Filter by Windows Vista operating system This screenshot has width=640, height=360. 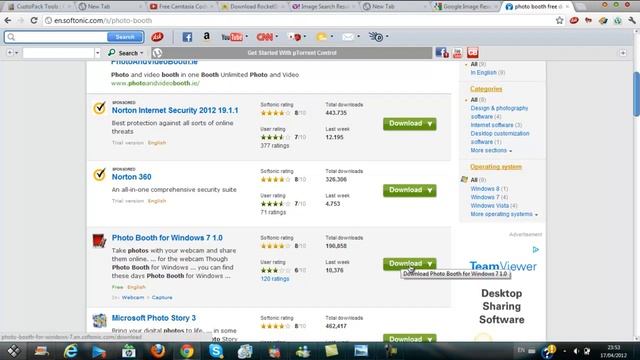[489, 206]
